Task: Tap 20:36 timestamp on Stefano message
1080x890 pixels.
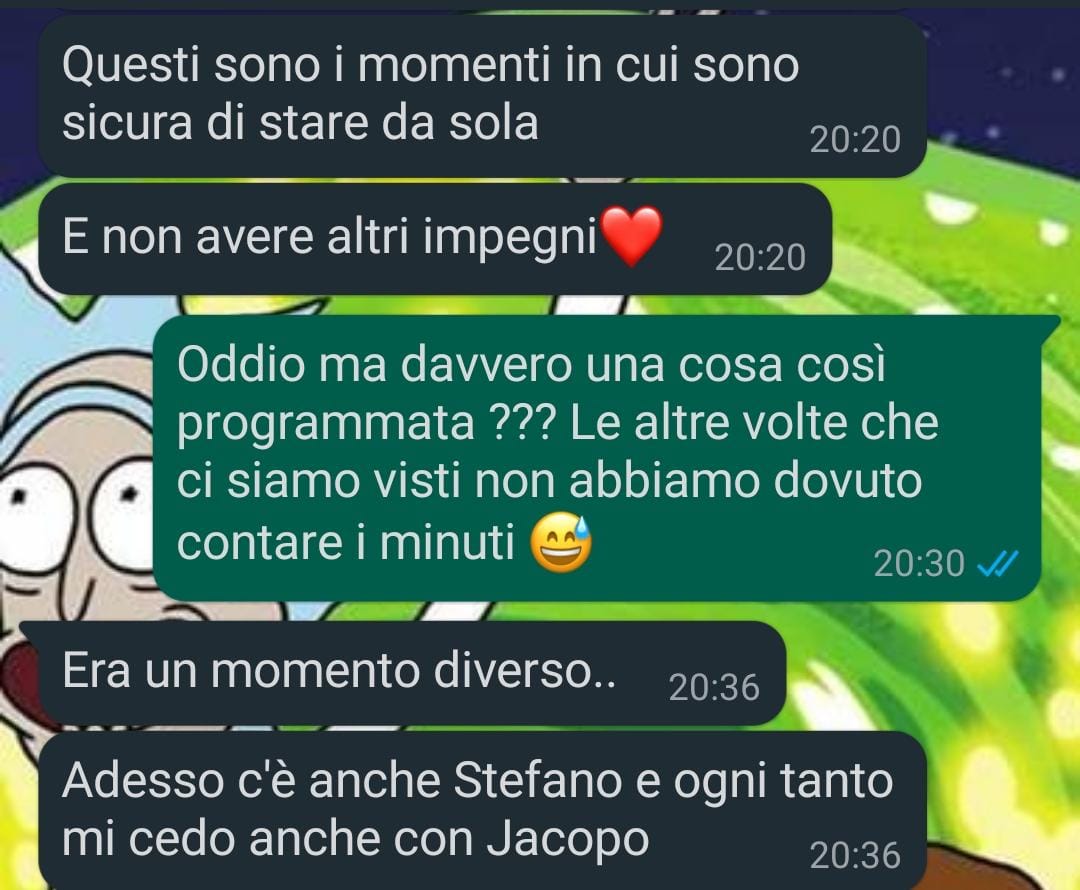Action: (x=855, y=856)
